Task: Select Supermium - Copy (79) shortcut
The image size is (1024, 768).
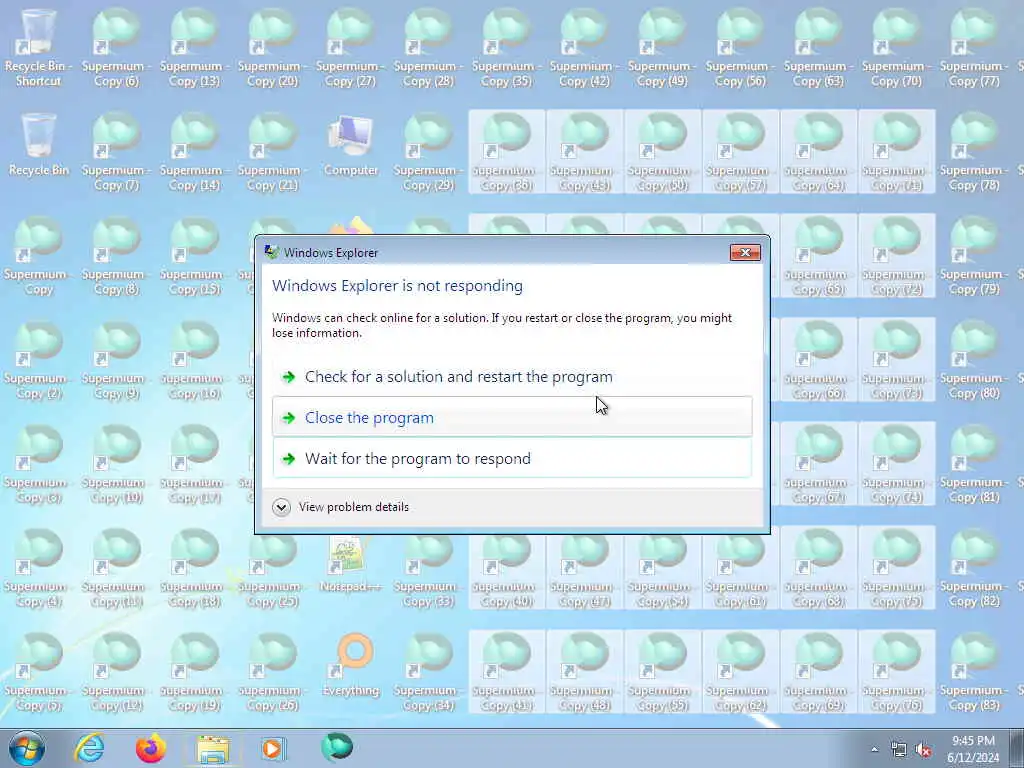Action: point(974,256)
